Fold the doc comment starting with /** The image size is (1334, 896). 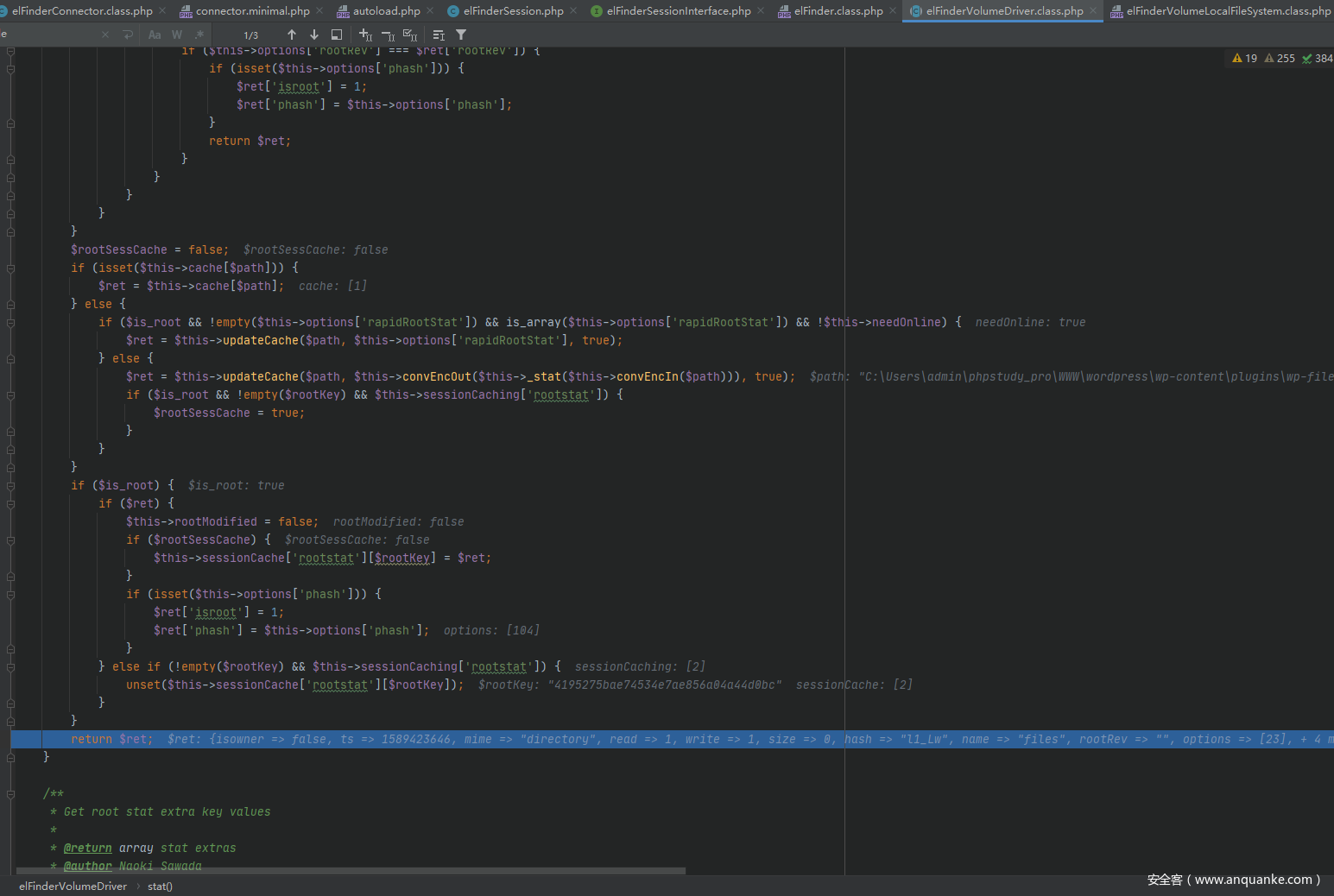pos(10,793)
